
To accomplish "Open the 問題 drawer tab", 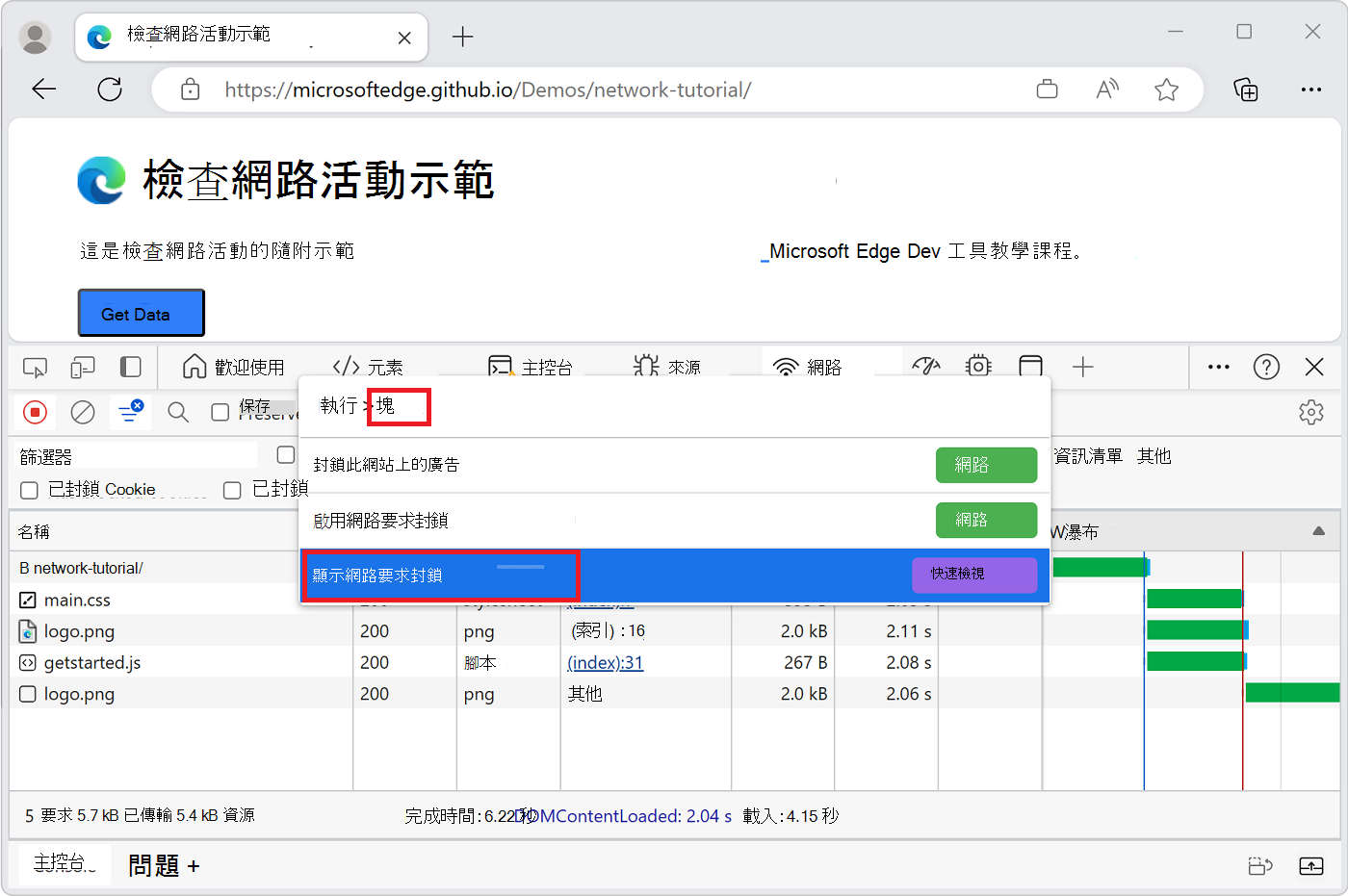I will tap(154, 866).
